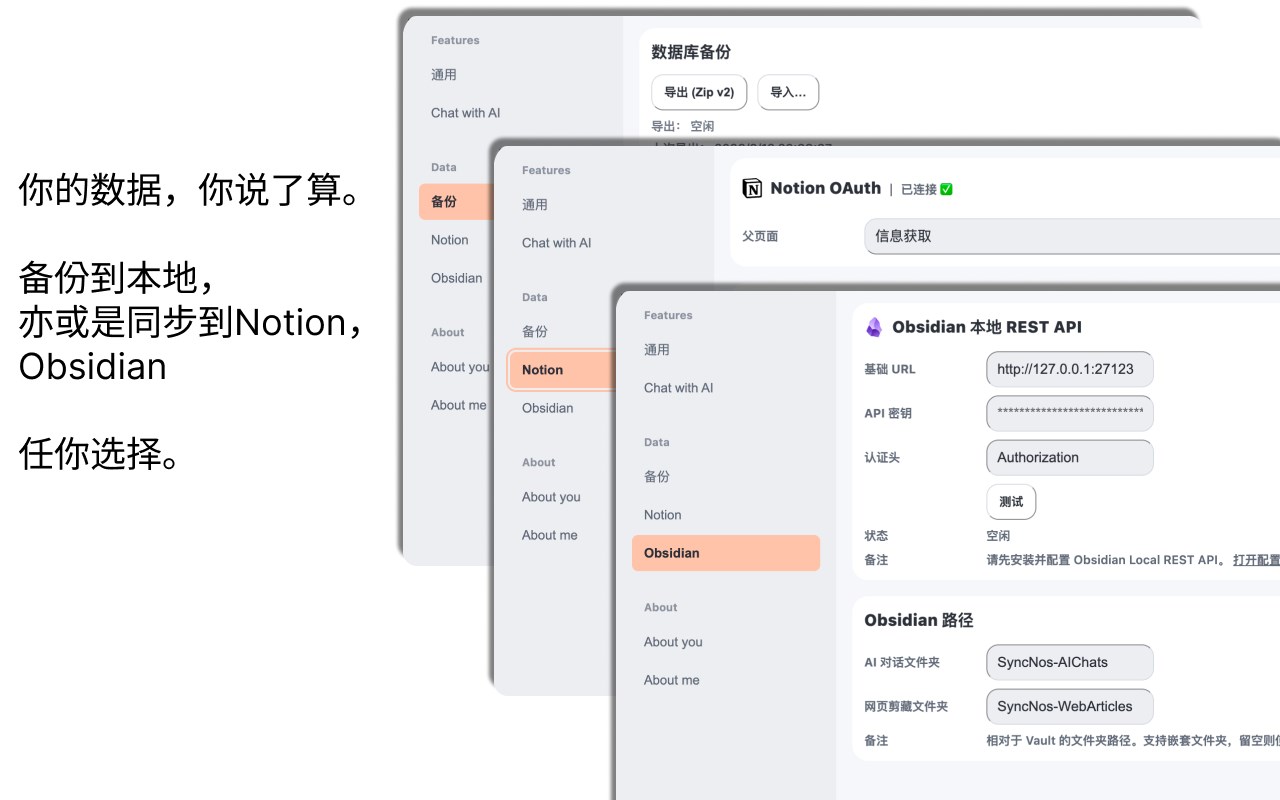Open About you in back window sidebar

tap(460, 367)
